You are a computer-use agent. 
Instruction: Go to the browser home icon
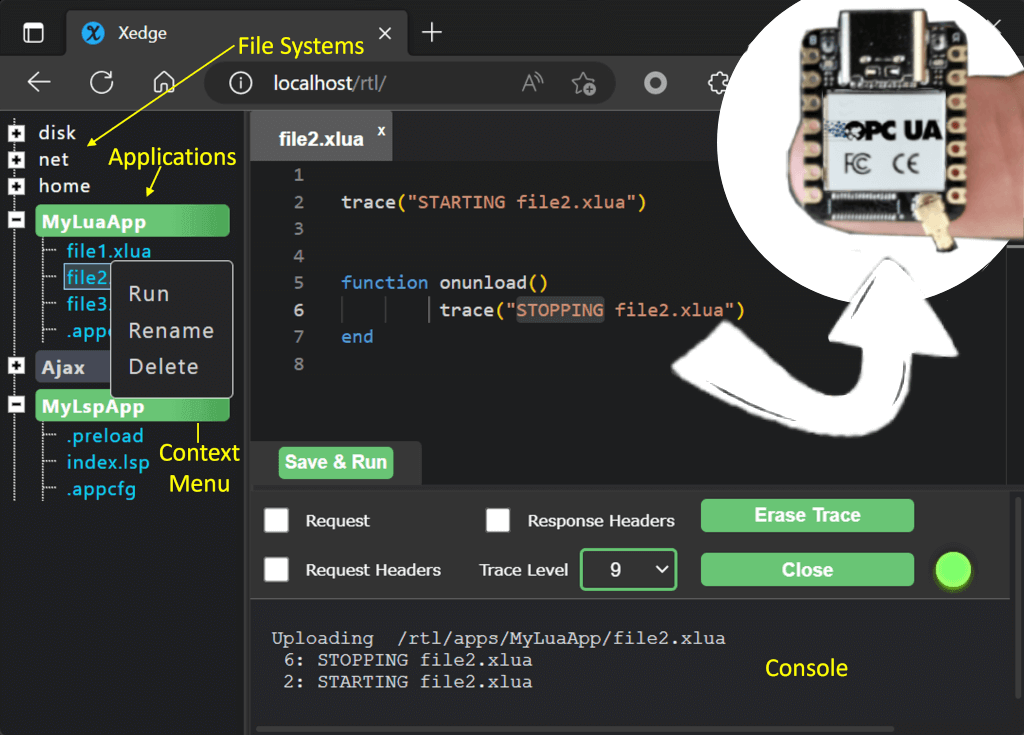[164, 82]
